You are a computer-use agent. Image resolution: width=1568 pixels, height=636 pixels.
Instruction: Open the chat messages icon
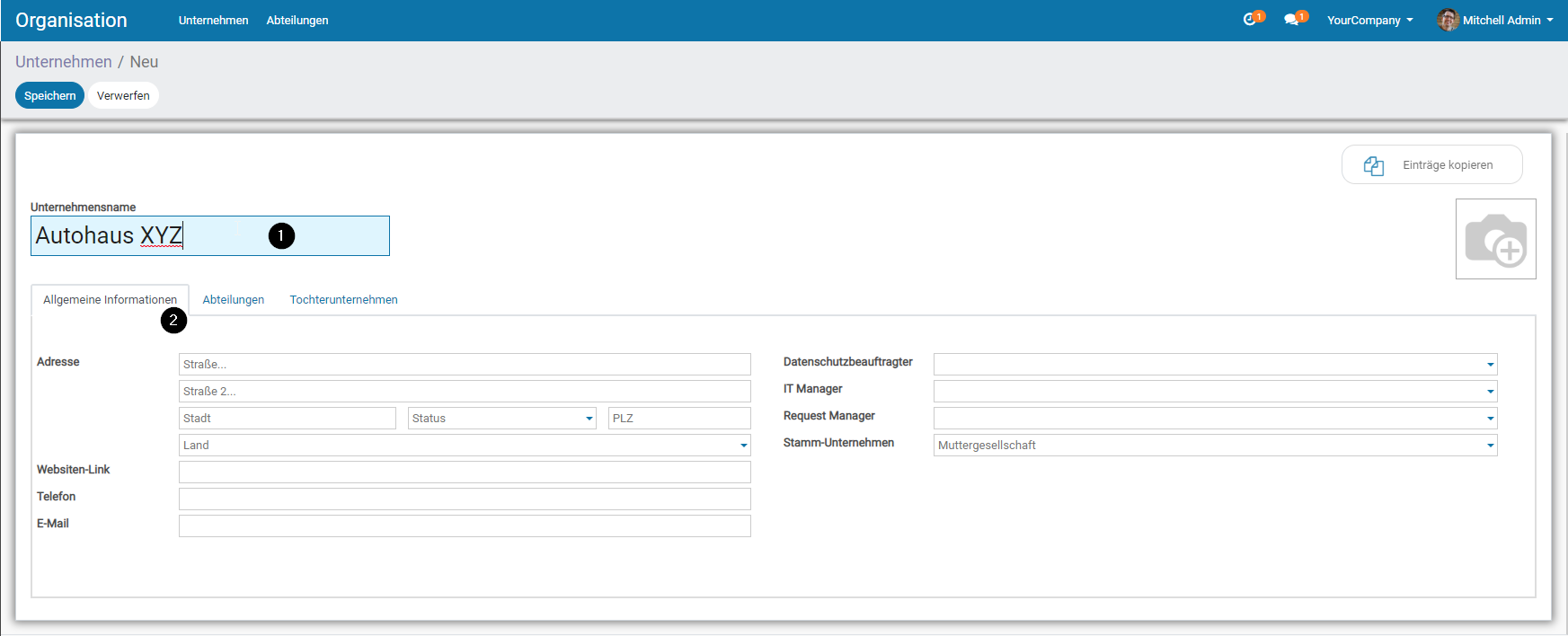[1291, 20]
